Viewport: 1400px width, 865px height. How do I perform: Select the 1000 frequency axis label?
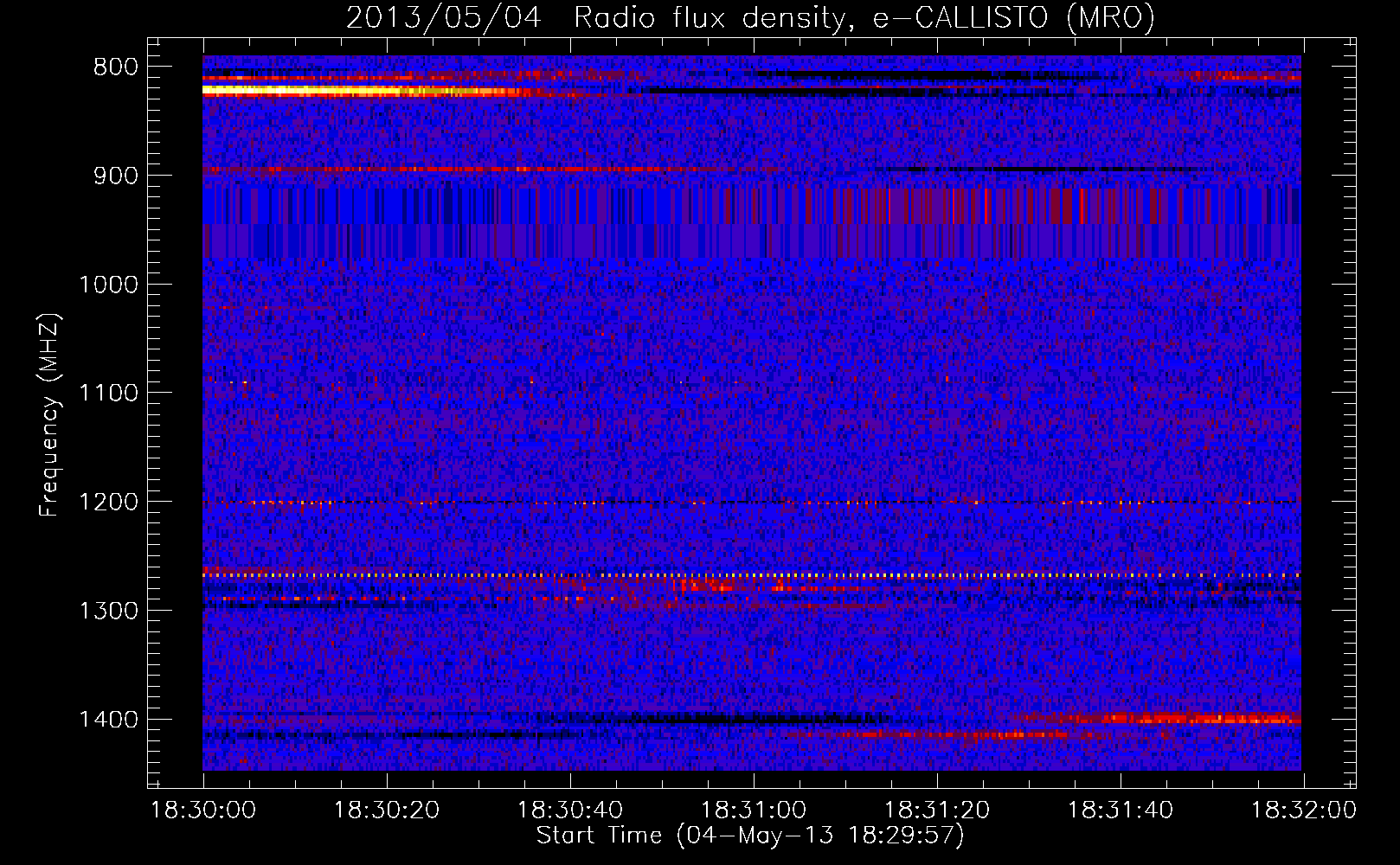108,285
